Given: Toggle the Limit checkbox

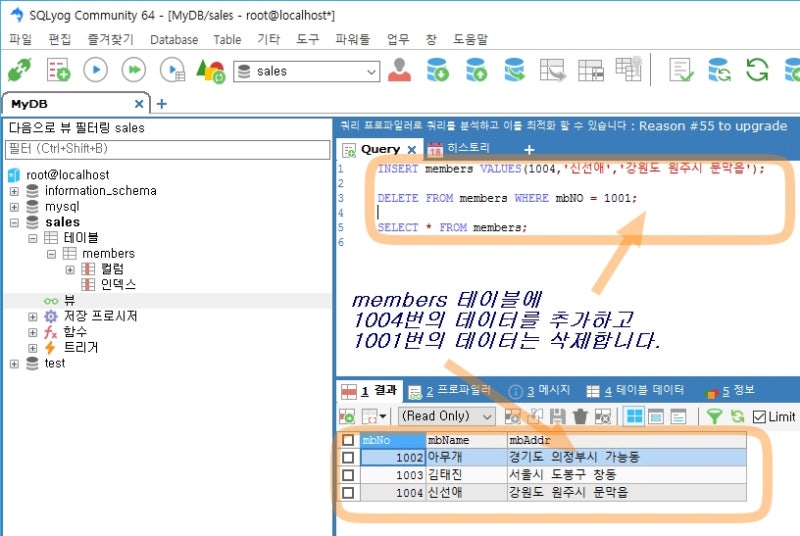Looking at the screenshot, I should click(759, 417).
